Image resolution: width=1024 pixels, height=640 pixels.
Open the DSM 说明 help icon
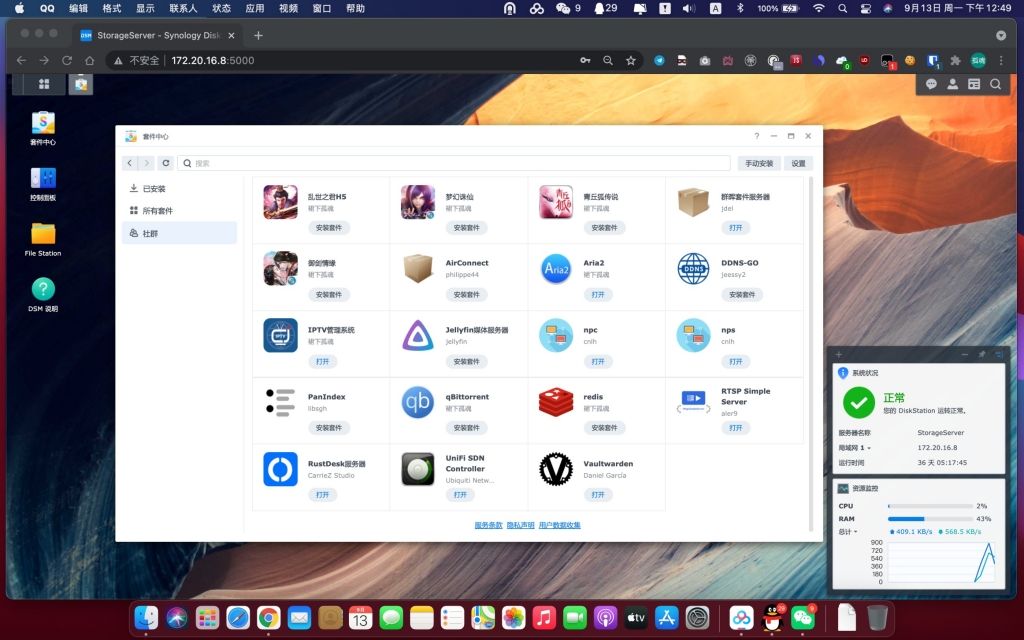(43, 289)
